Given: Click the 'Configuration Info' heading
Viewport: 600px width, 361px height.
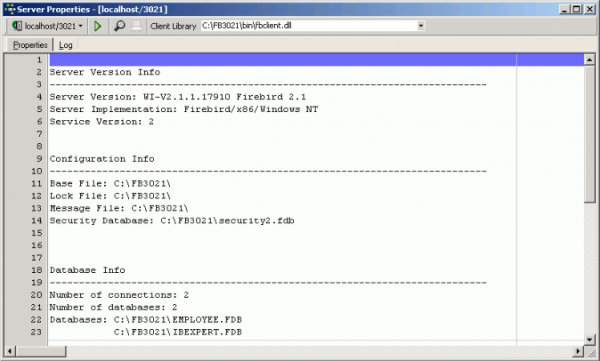Looking at the screenshot, I should 102,159.
